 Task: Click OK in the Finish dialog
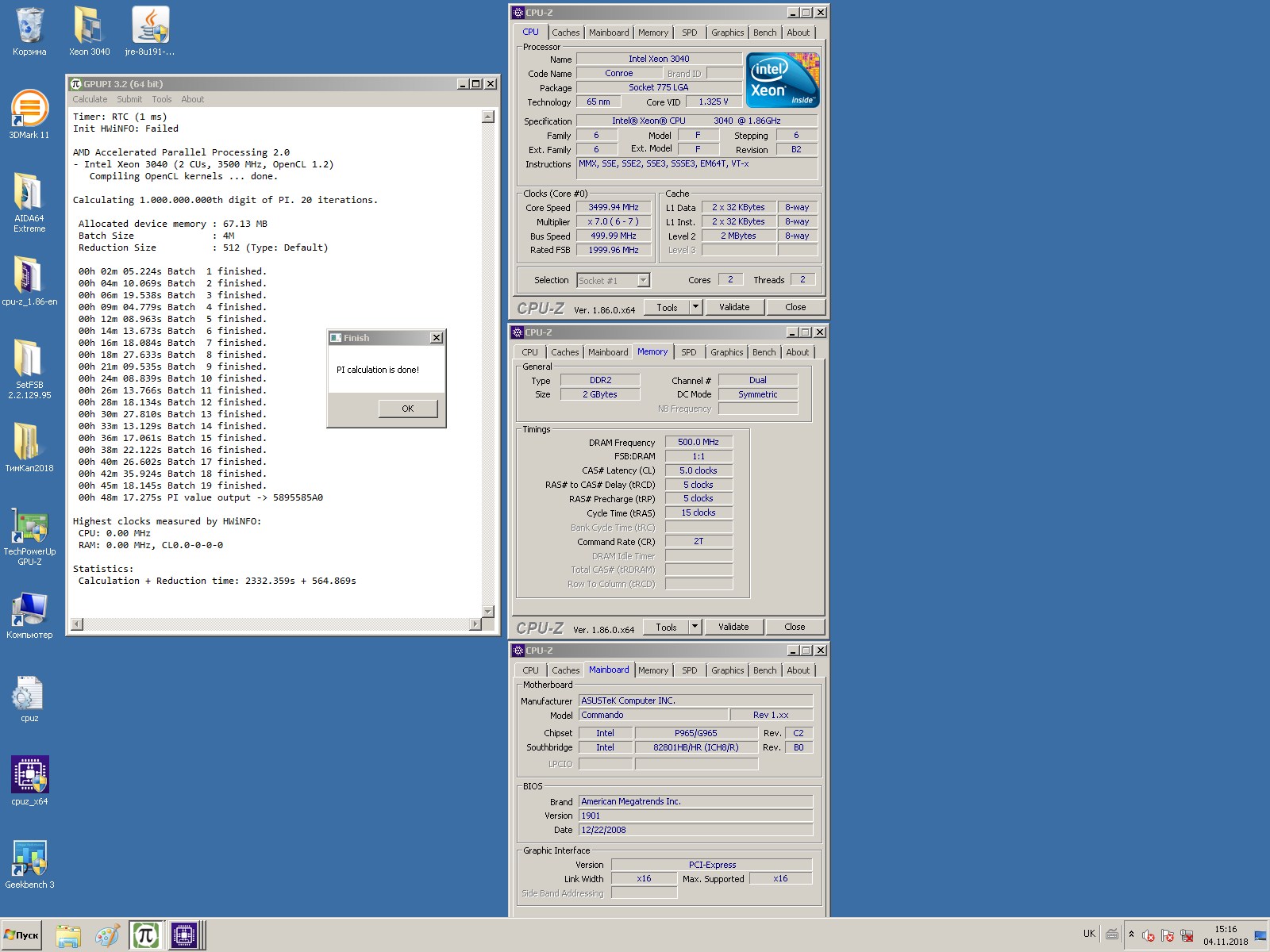pyautogui.click(x=408, y=409)
